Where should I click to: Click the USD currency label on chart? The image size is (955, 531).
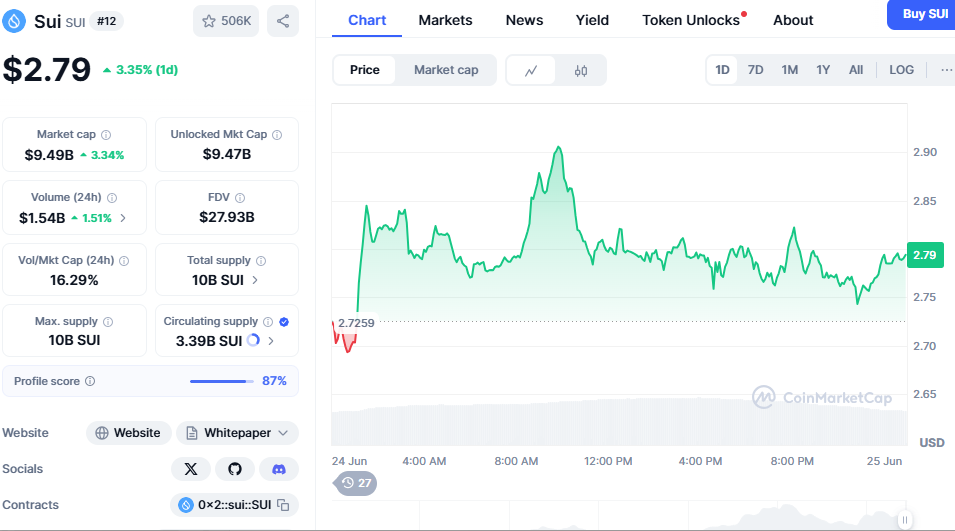(x=932, y=443)
